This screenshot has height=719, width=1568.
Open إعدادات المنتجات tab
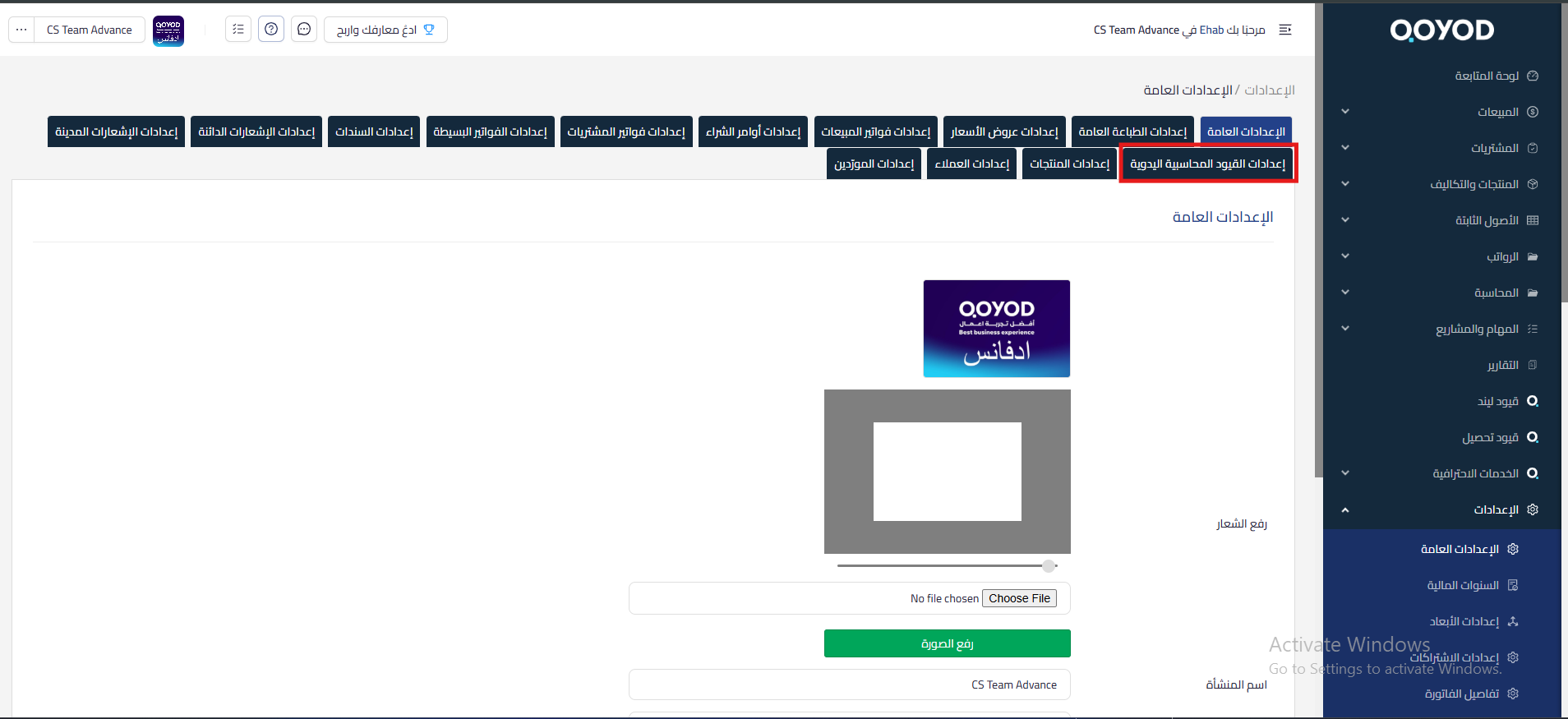coord(1070,164)
